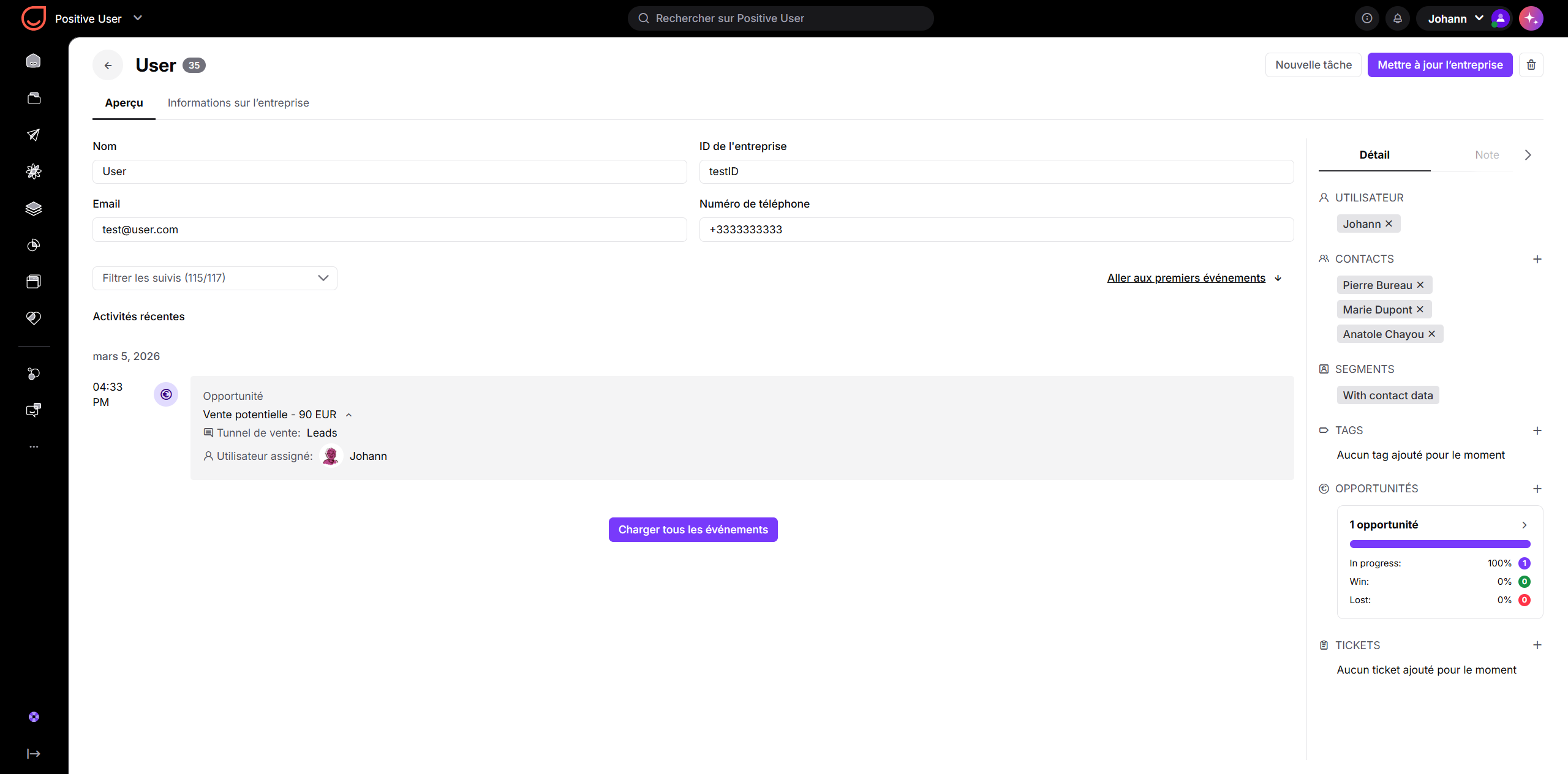Open the Filtrer les suivis dropdown
Image resolution: width=1568 pixels, height=774 pixels.
215,278
